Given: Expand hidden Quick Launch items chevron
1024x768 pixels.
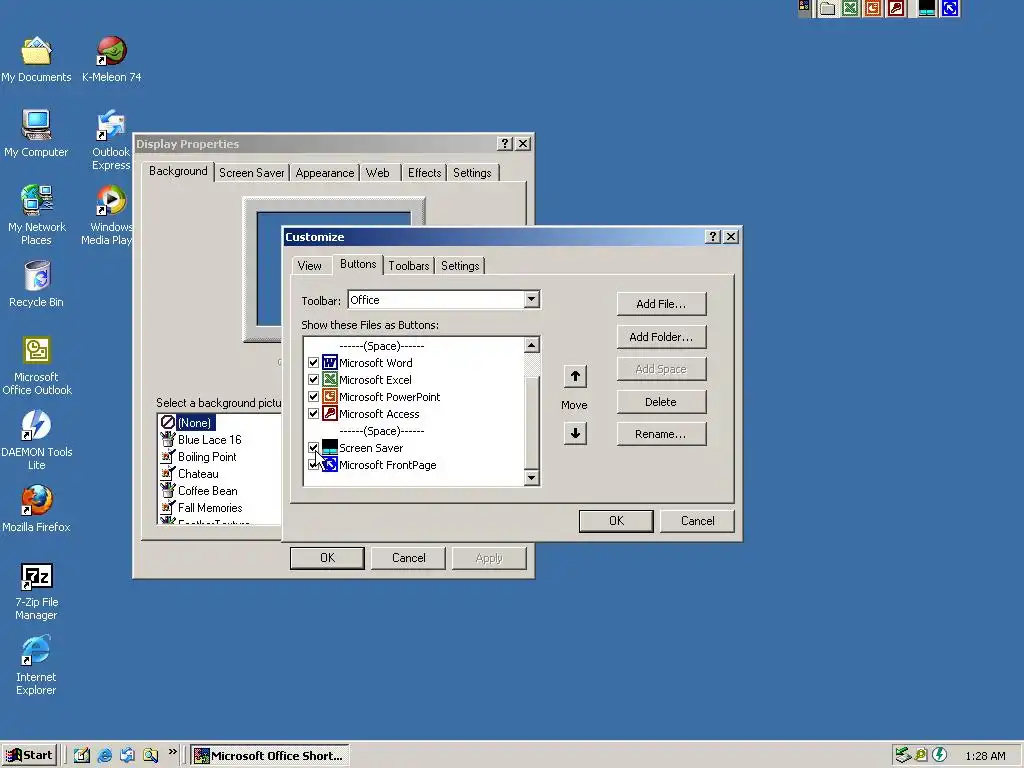Looking at the screenshot, I should pos(172,752).
